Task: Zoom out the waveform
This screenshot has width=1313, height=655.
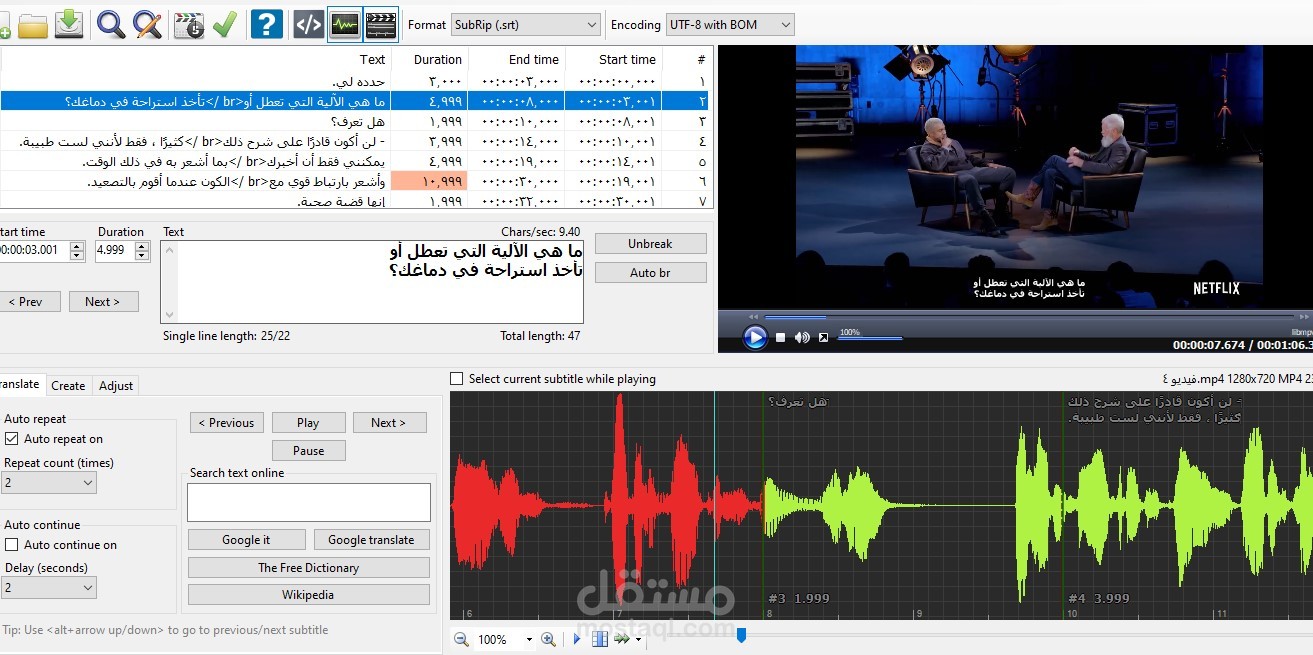Action: click(461, 639)
